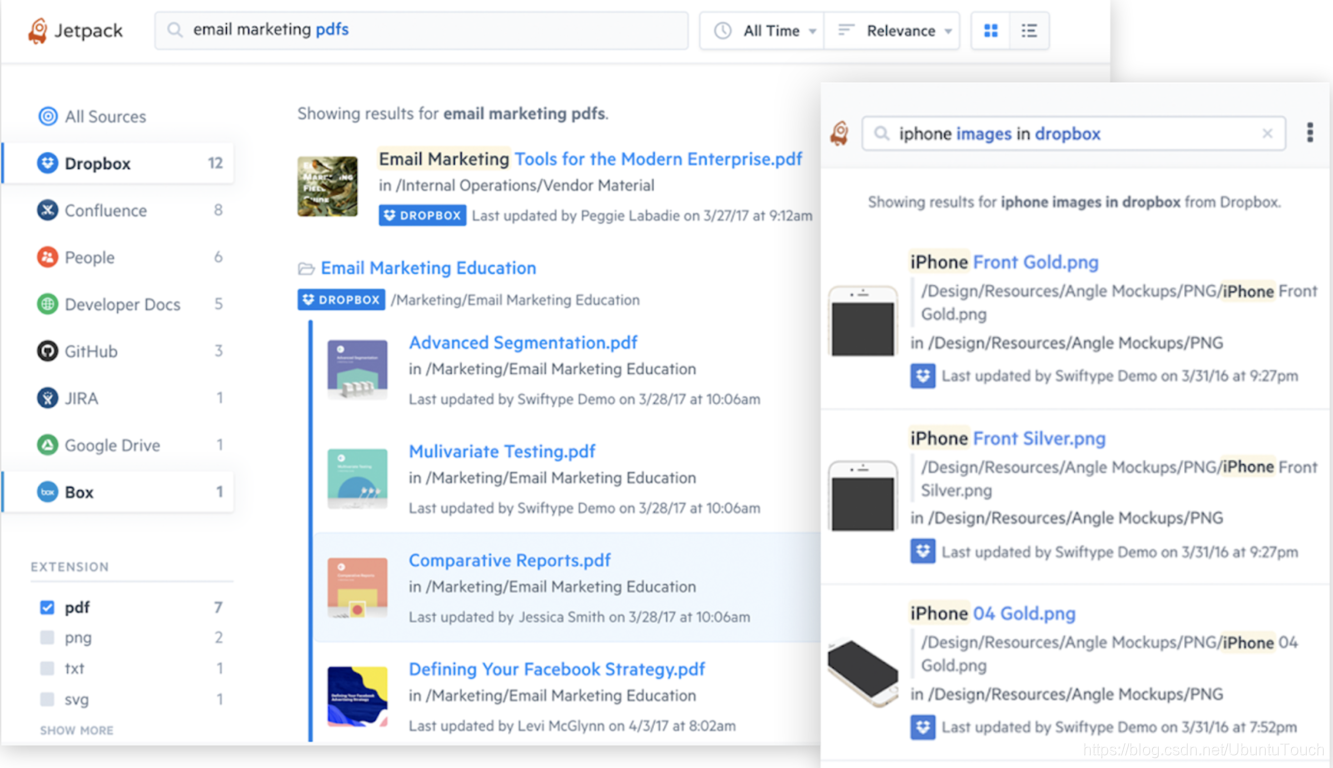Select Google Drive source in sidebar
1333x768 pixels.
(118, 445)
